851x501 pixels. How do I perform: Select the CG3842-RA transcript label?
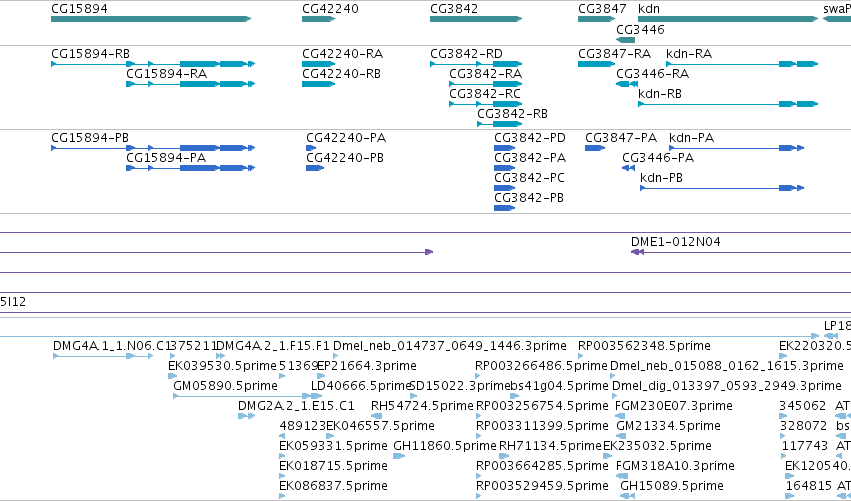[485, 74]
